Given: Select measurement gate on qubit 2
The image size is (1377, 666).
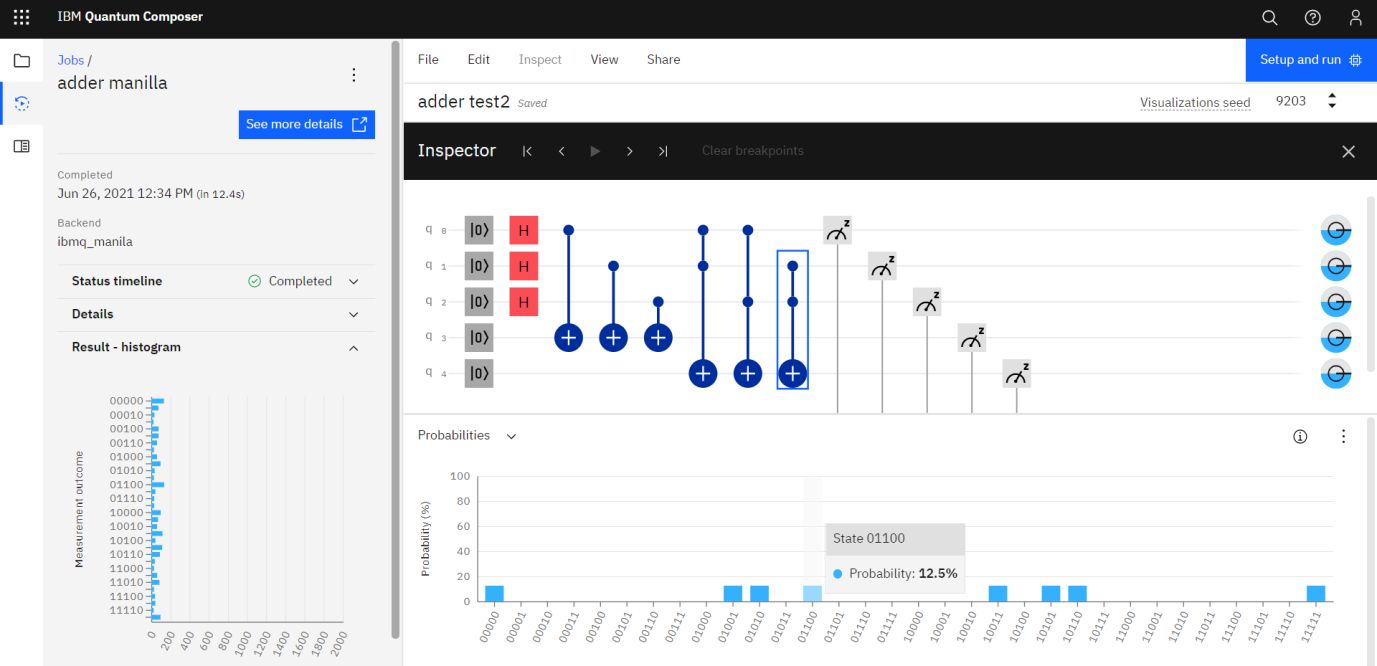Looking at the screenshot, I should [x=927, y=301].
